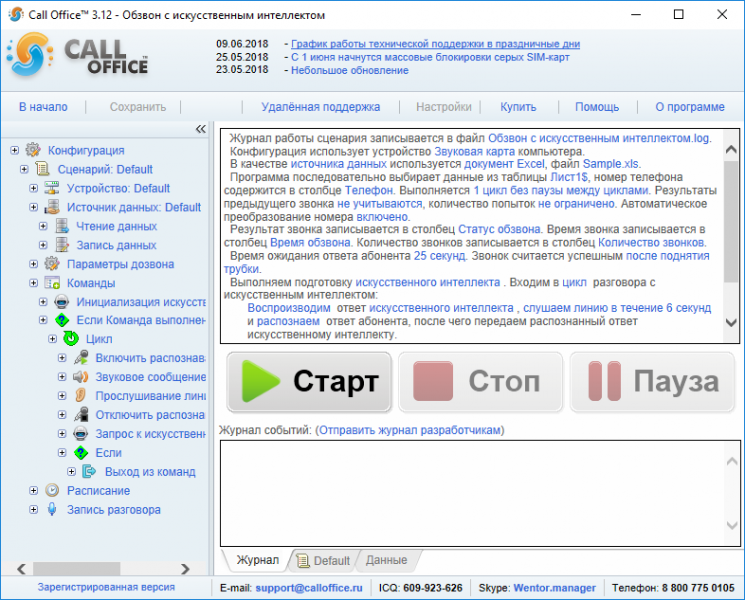Click the Звуковая карта device link
The height and width of the screenshot is (600, 745).
[474, 152]
